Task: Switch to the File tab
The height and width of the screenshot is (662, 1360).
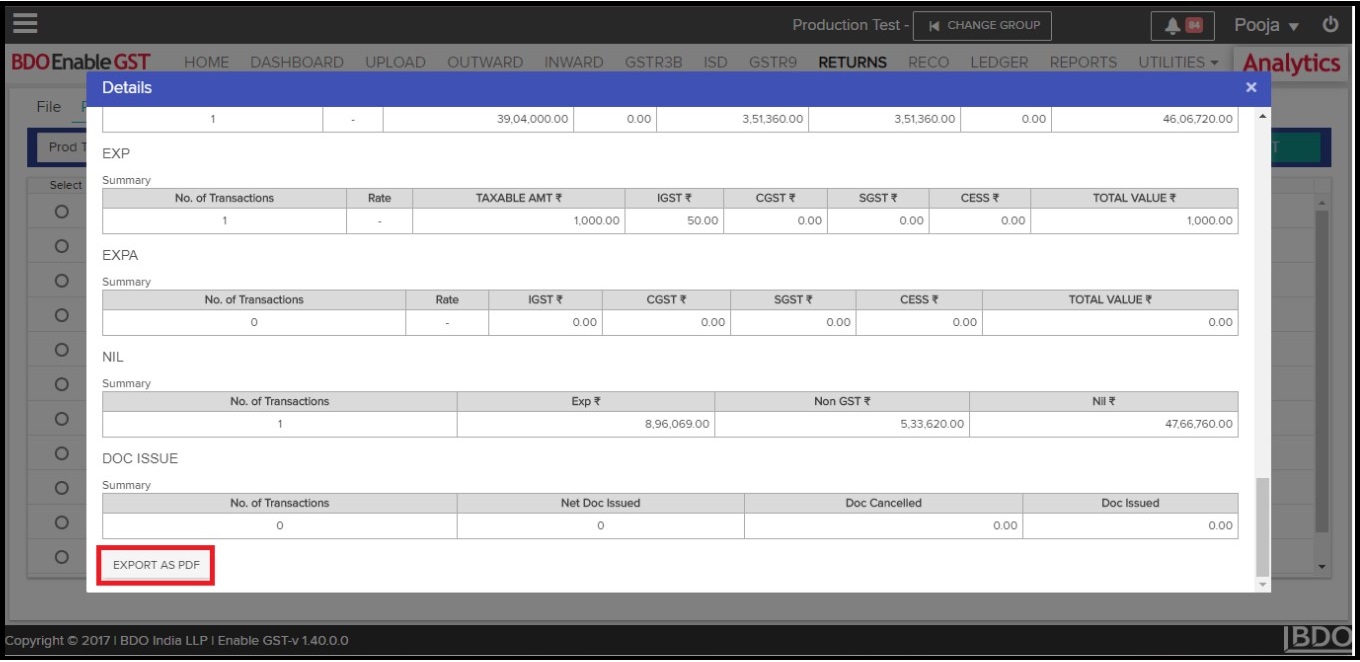Action: click(48, 107)
